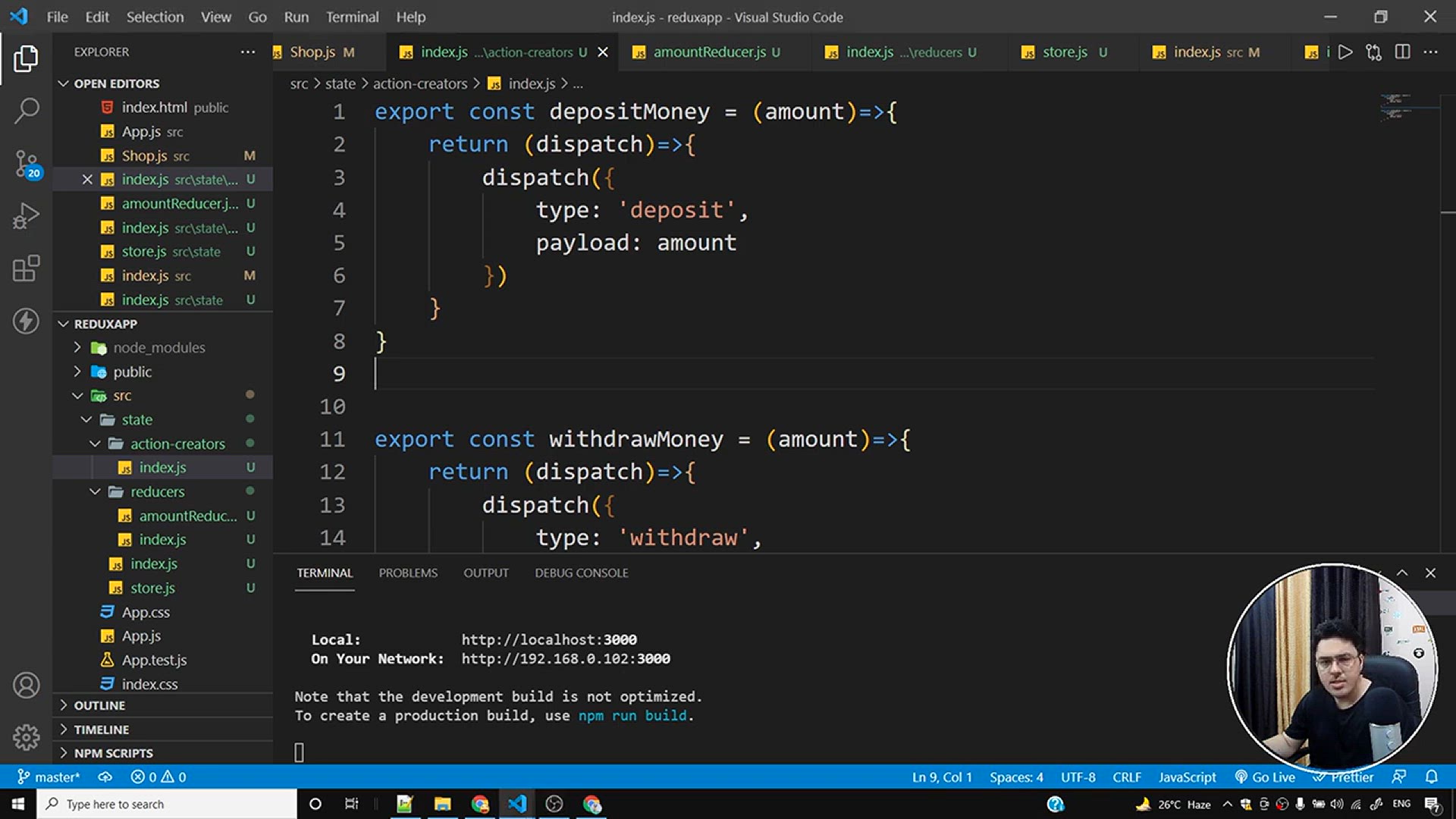The width and height of the screenshot is (1456, 819).
Task: Open the Selection menu
Action: pos(155,17)
